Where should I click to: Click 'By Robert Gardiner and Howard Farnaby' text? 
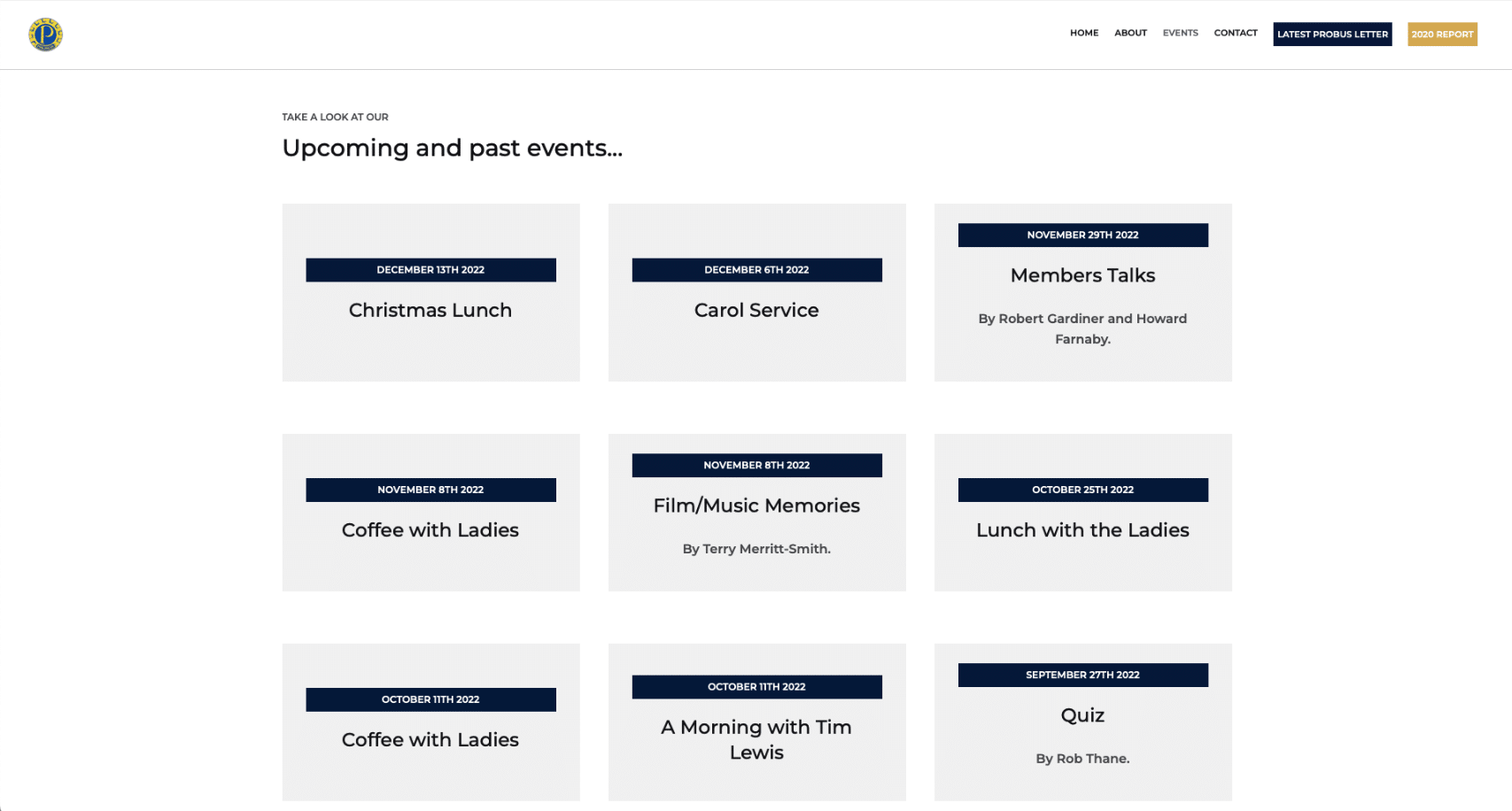(1082, 328)
